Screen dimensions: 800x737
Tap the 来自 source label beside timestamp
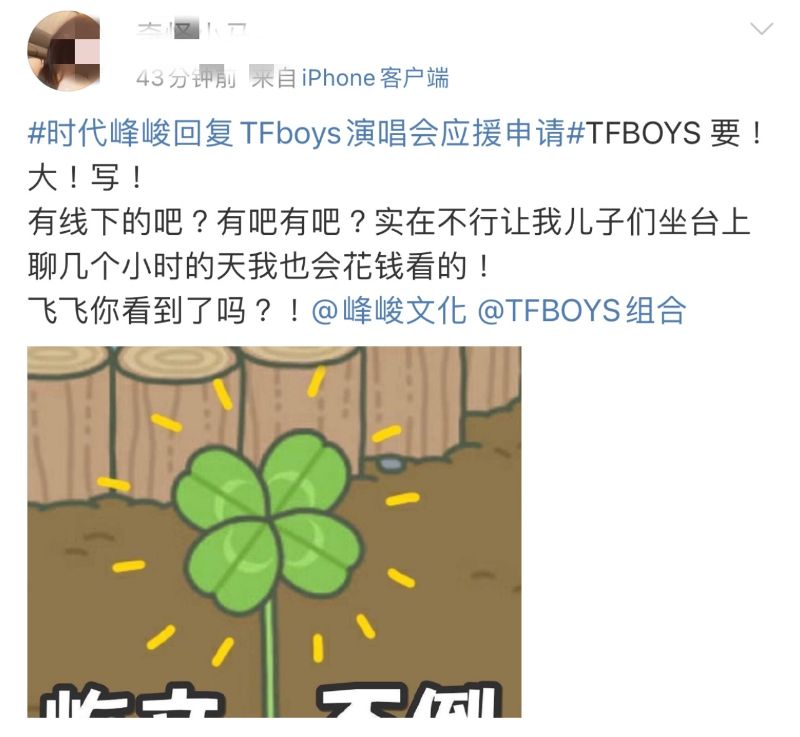pyautogui.click(x=273, y=78)
